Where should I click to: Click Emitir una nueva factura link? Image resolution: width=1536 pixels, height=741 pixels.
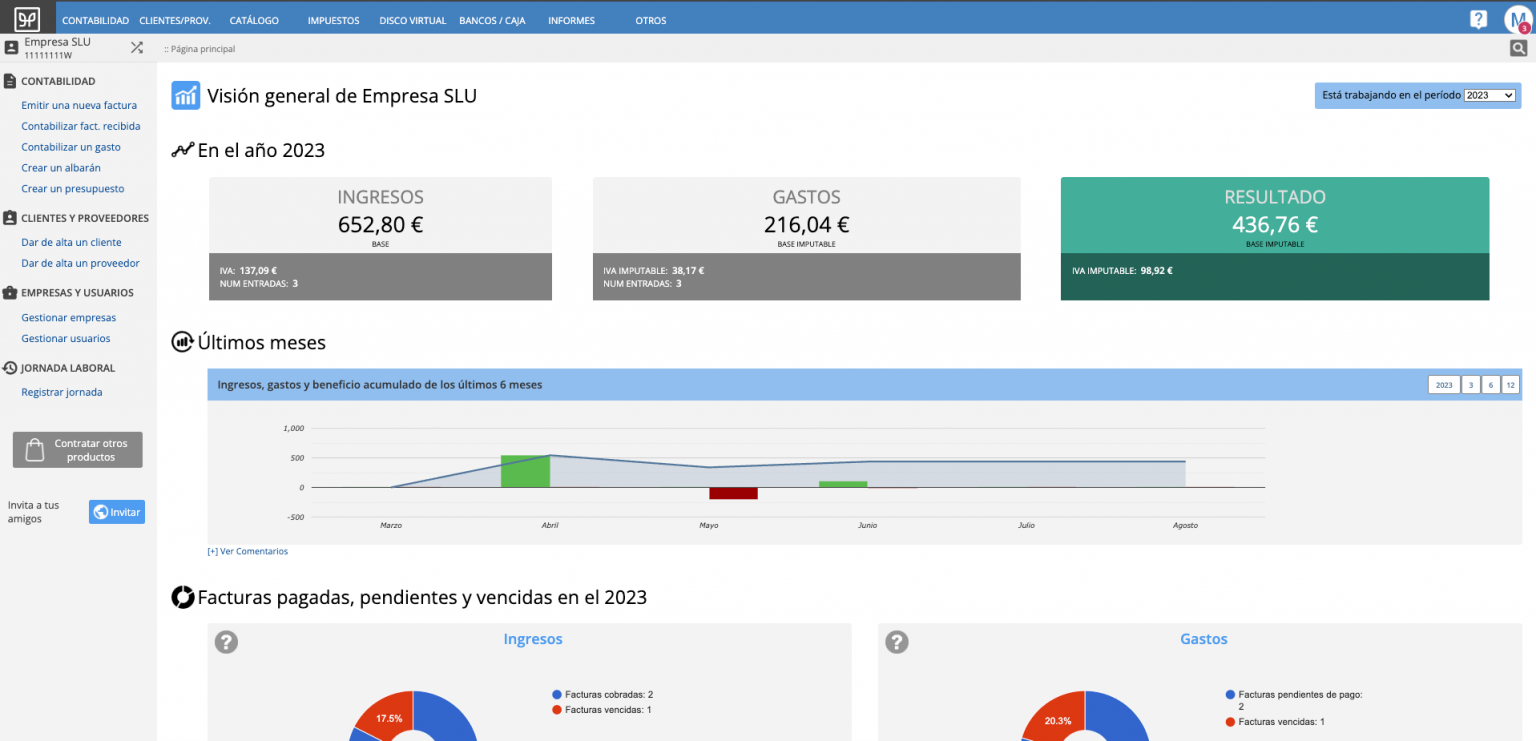pos(79,105)
